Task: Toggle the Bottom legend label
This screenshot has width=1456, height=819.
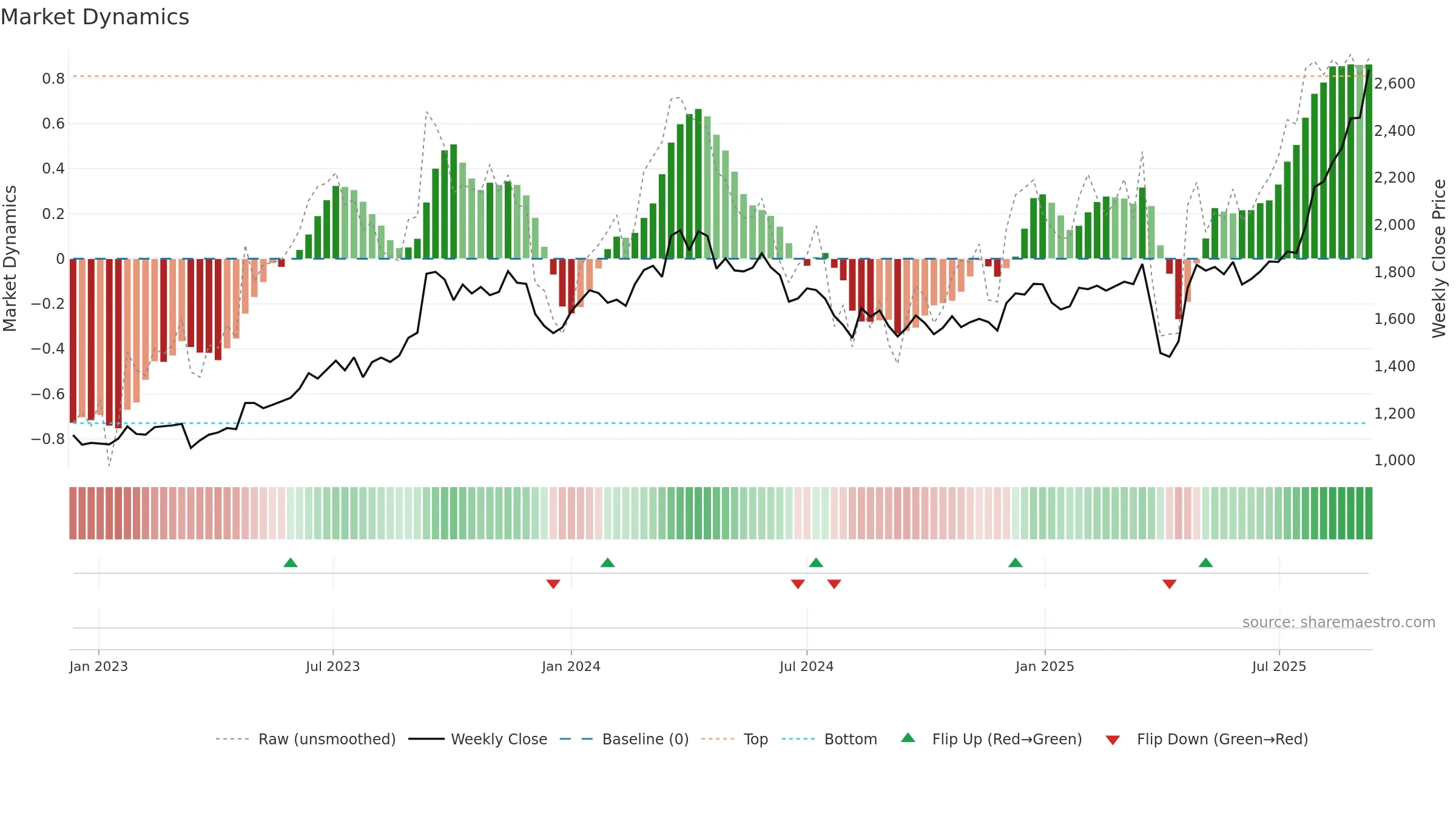Action: 851,740
